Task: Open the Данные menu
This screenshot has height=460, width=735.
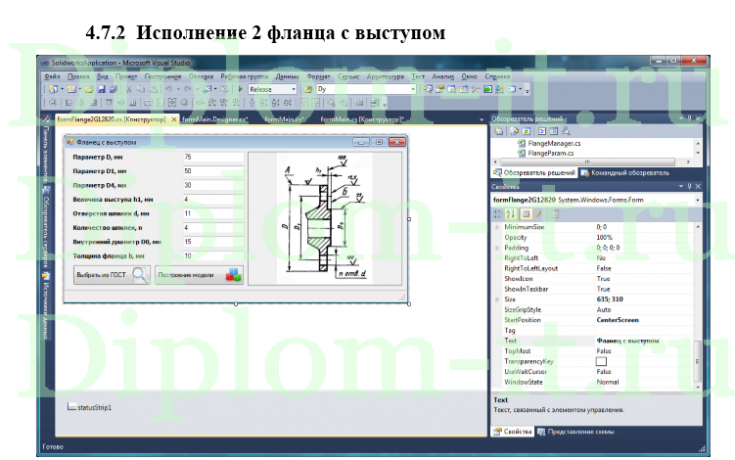Action: [x=287, y=76]
